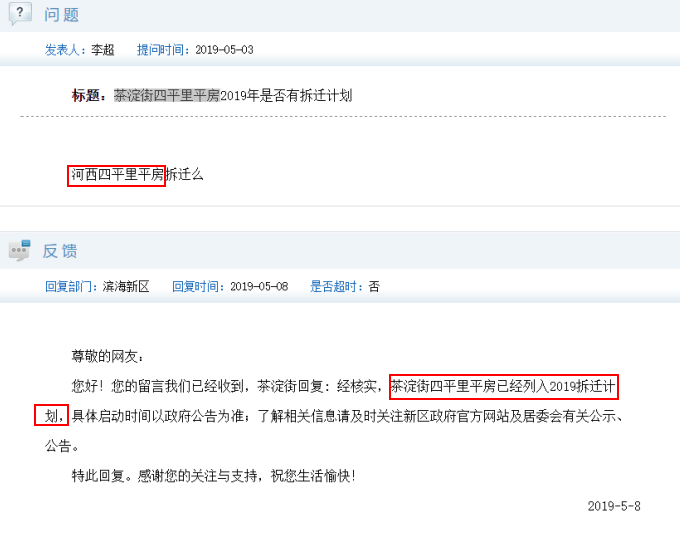Click the feedback chat bubbles icon
Viewport: 680px width, 551px height.
[20, 250]
